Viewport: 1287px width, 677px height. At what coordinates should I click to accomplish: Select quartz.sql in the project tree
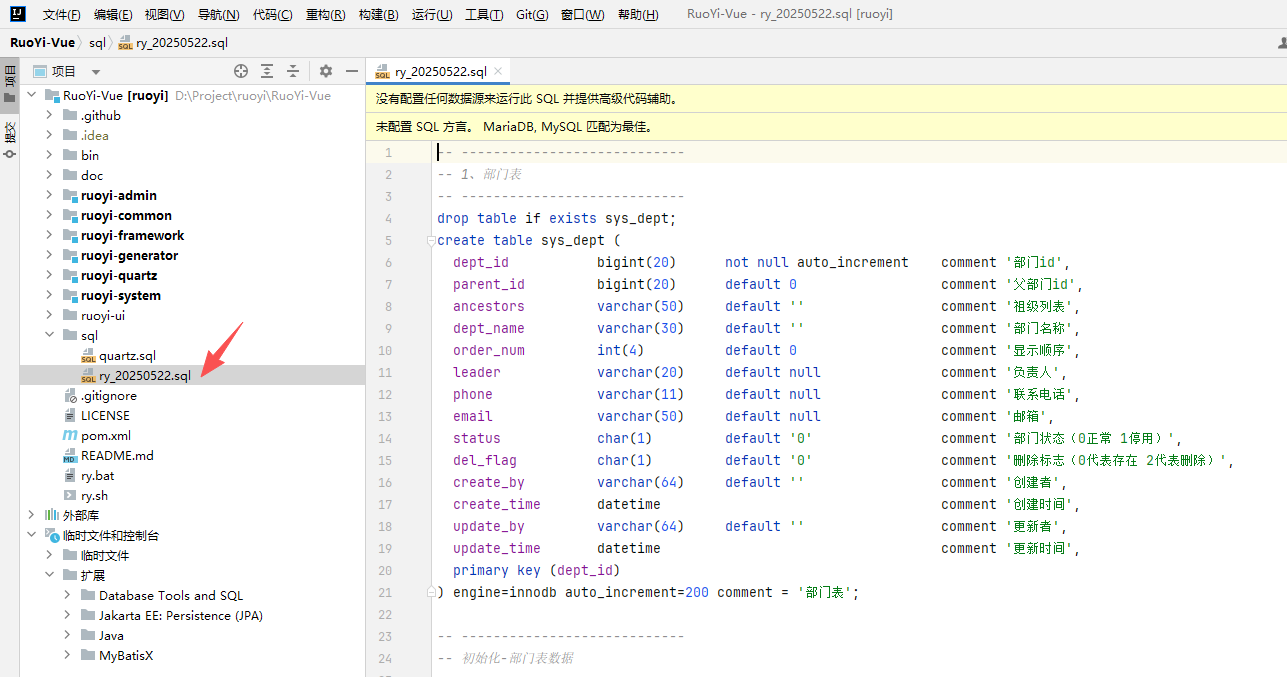click(127, 355)
